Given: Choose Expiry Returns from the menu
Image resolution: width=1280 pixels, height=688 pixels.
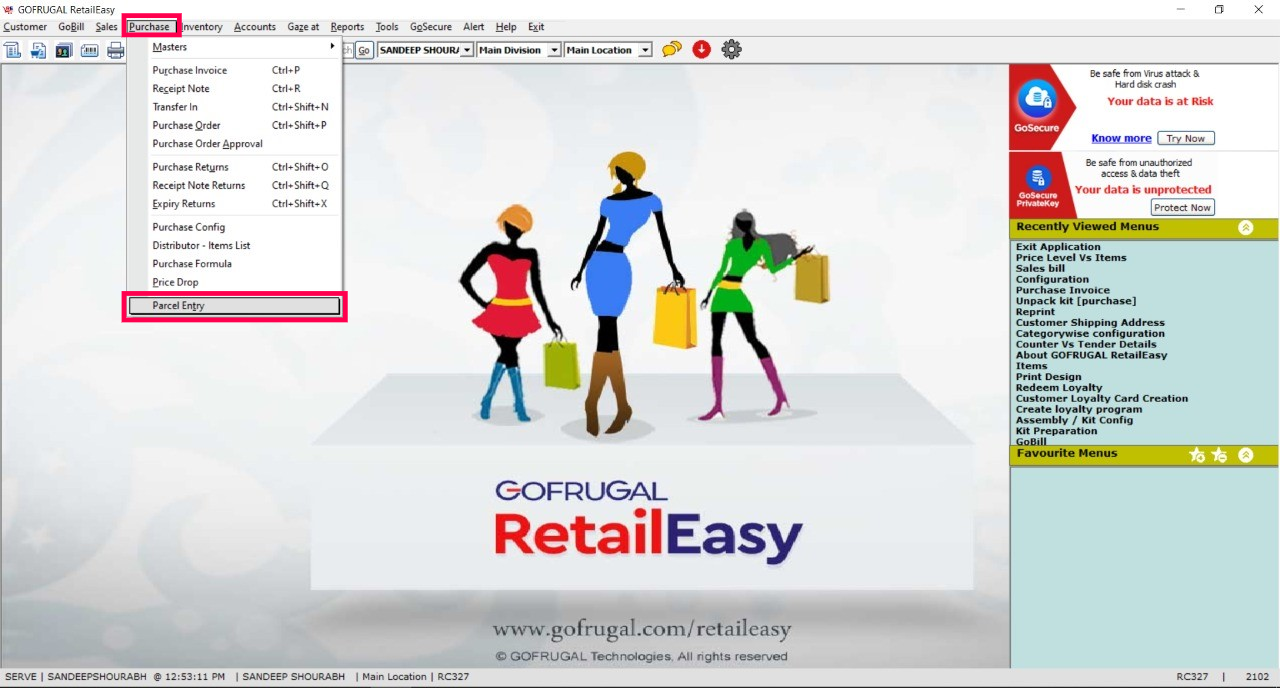Looking at the screenshot, I should [235, 204].
